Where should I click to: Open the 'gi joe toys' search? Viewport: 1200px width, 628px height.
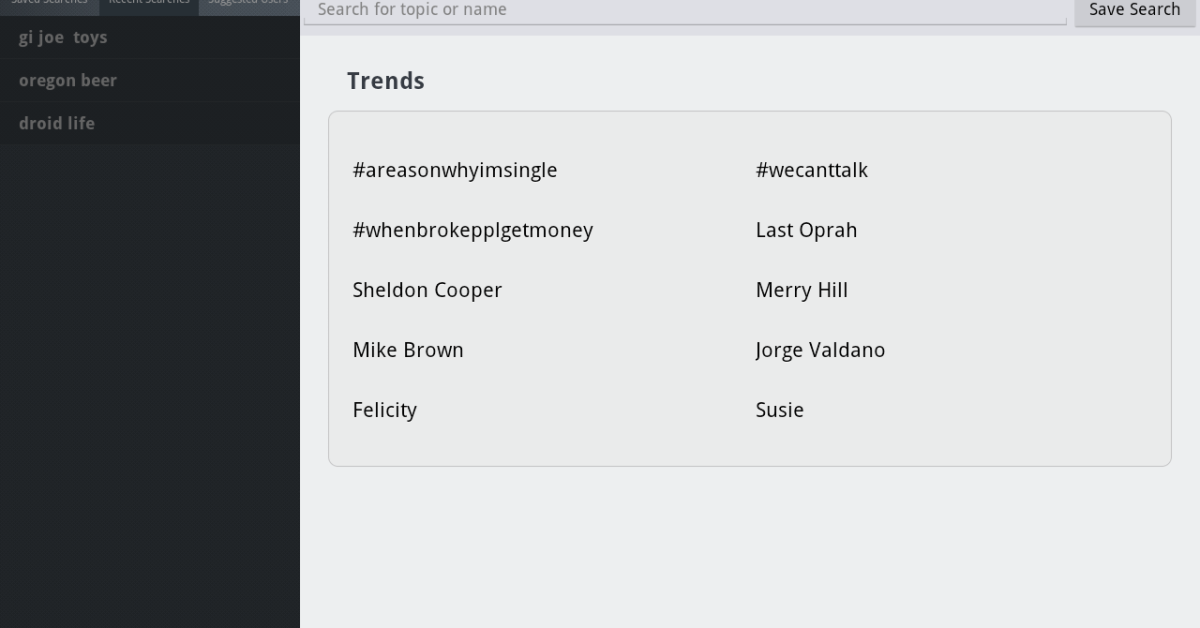click(63, 38)
